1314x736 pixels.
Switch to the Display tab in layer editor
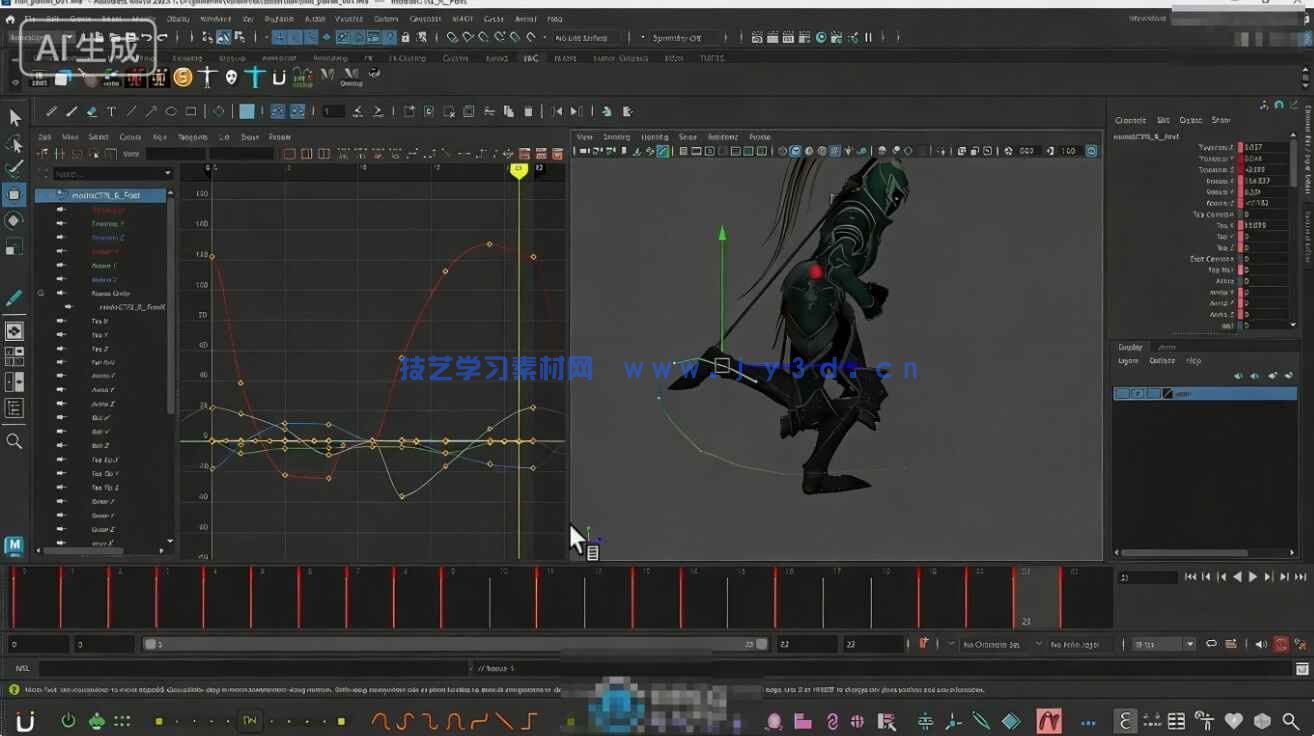1130,347
